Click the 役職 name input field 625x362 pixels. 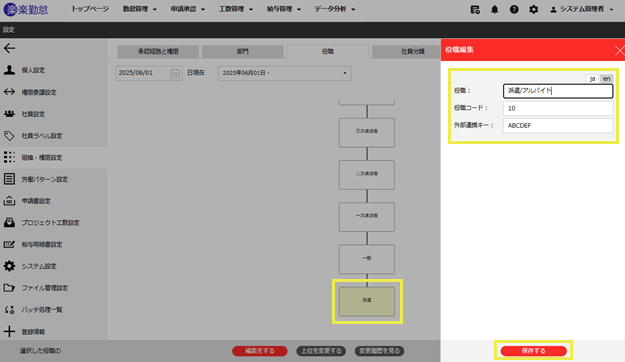tap(558, 91)
